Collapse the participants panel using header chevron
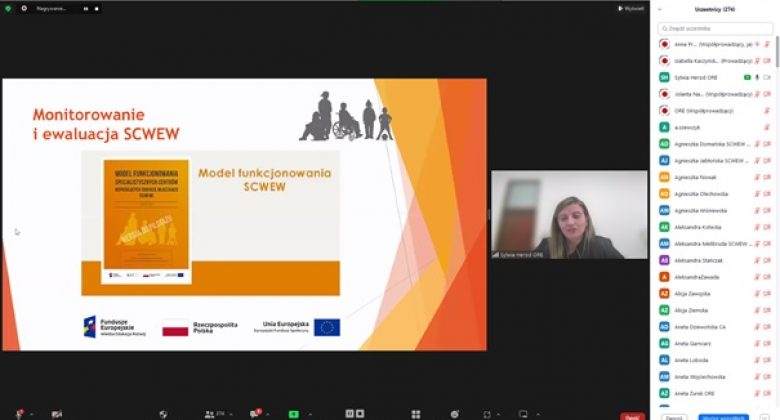 point(660,9)
